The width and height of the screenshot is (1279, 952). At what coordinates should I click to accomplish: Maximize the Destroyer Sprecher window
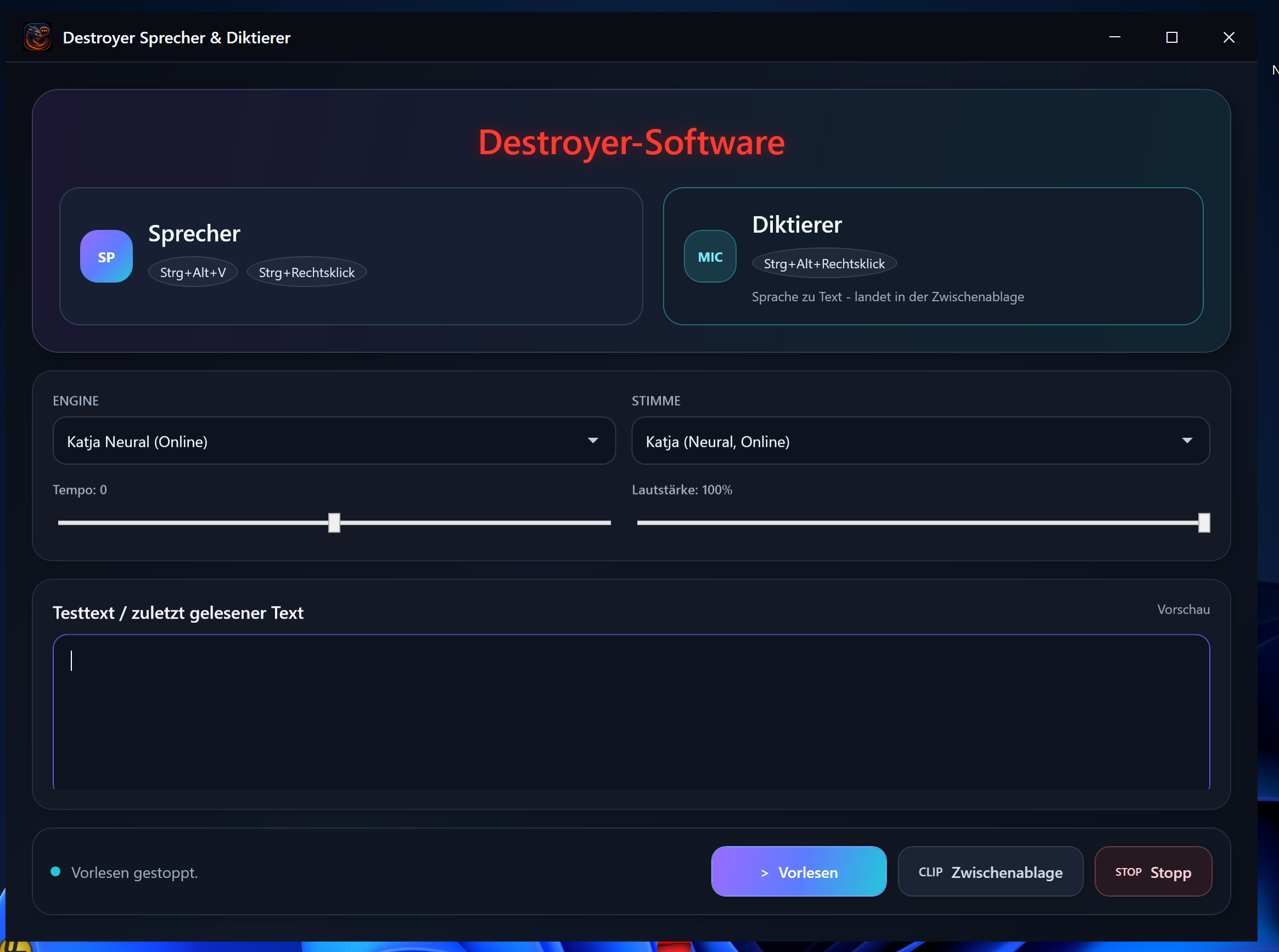pos(1172,37)
